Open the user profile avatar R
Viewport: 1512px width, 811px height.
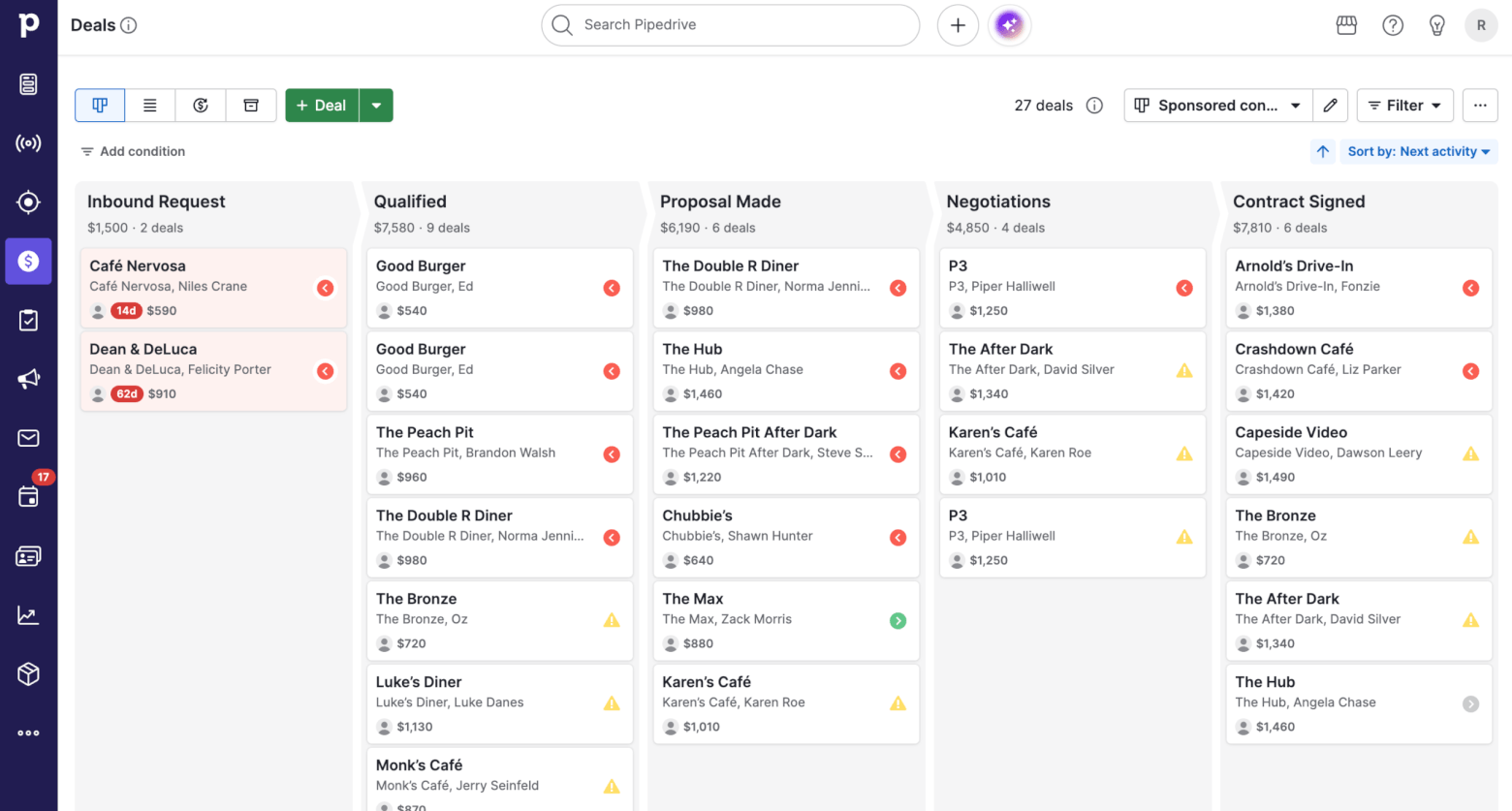tap(1481, 25)
